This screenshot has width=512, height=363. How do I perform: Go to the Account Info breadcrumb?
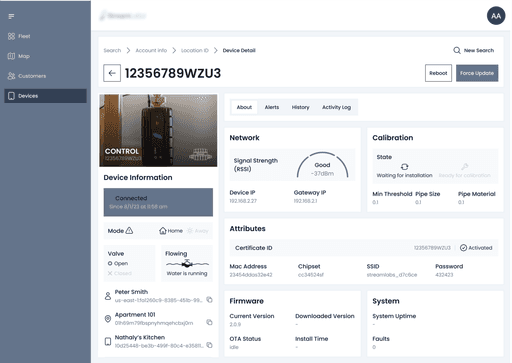151,50
